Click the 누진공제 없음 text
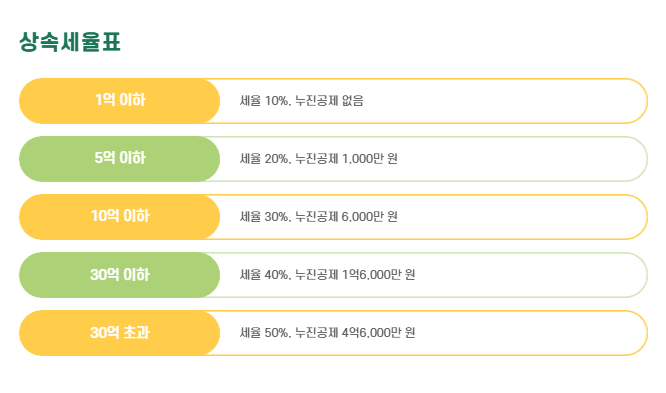This screenshot has width=666, height=393. pyautogui.click(x=330, y=101)
